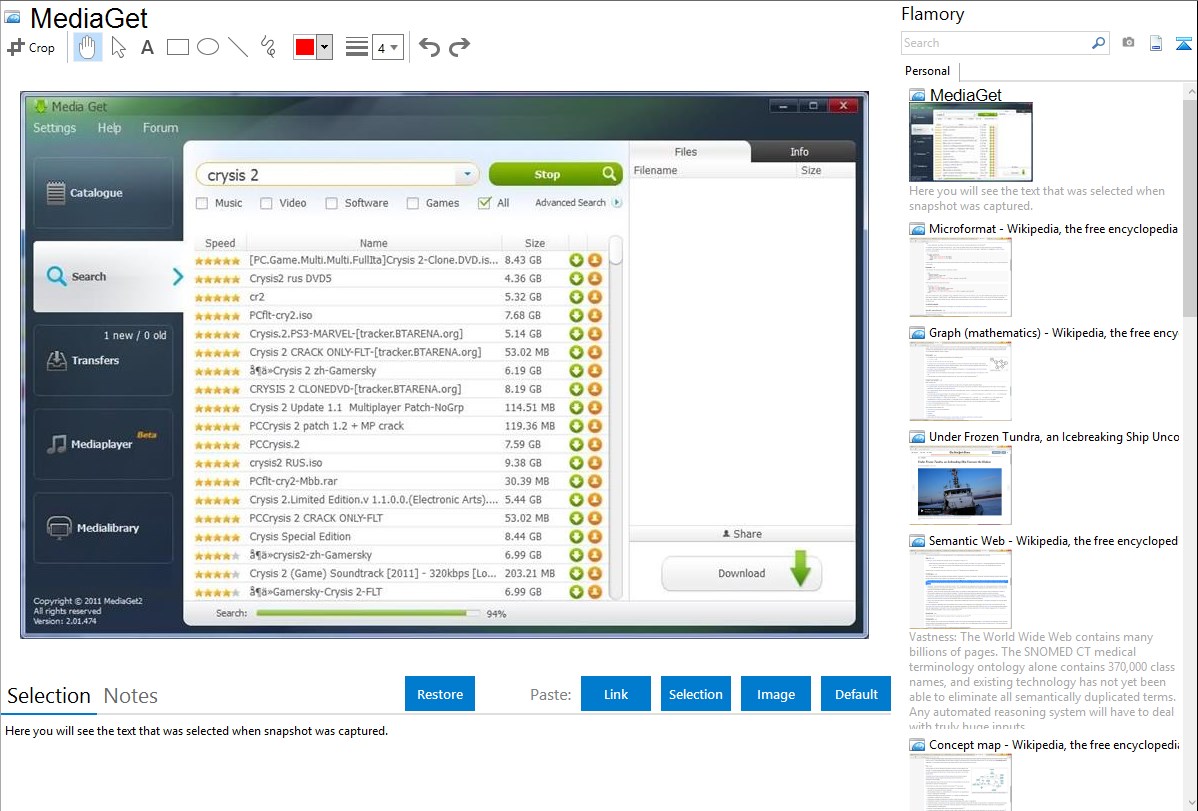Click the red color swatch
Screen dimensions: 1198x811
tap(305, 47)
